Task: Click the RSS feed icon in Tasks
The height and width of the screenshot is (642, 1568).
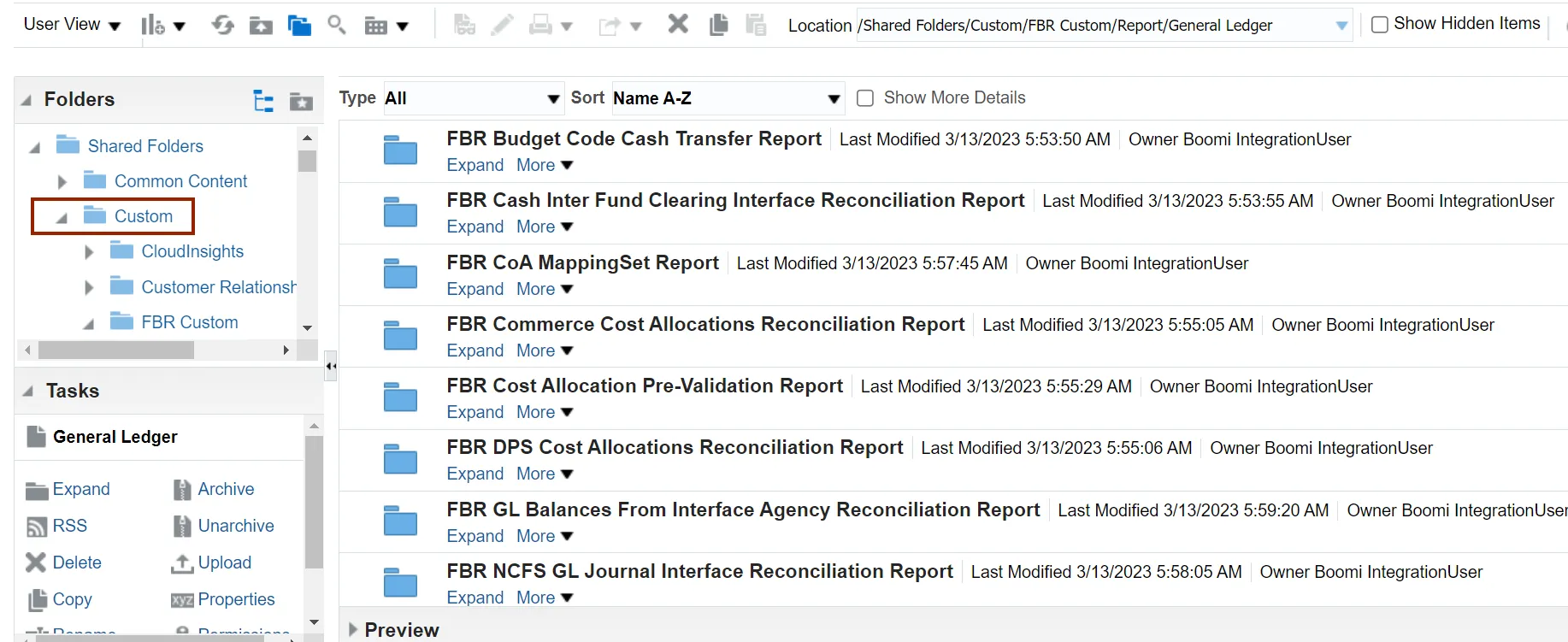Action: [x=37, y=527]
